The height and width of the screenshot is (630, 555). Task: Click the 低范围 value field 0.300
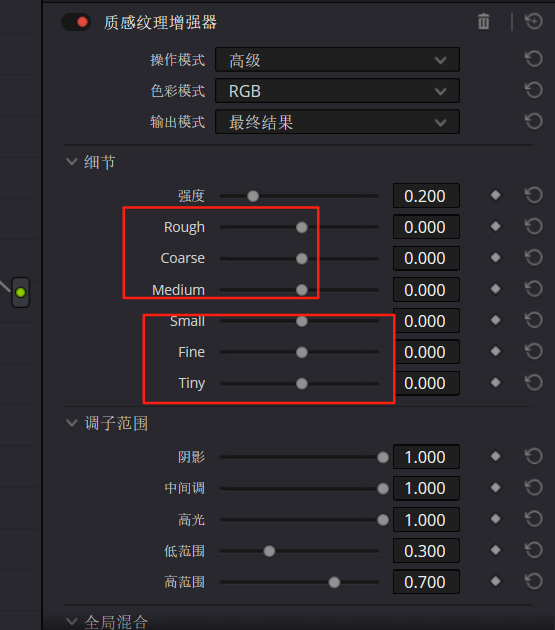(x=426, y=550)
